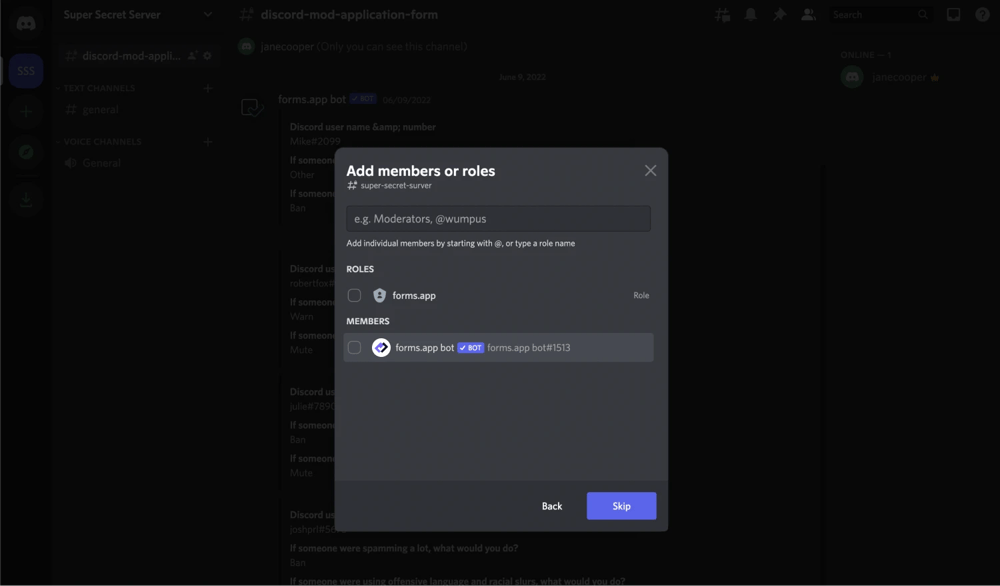This screenshot has width=1000, height=586.
Task: Join the General voice channel
Action: pyautogui.click(x=100, y=162)
